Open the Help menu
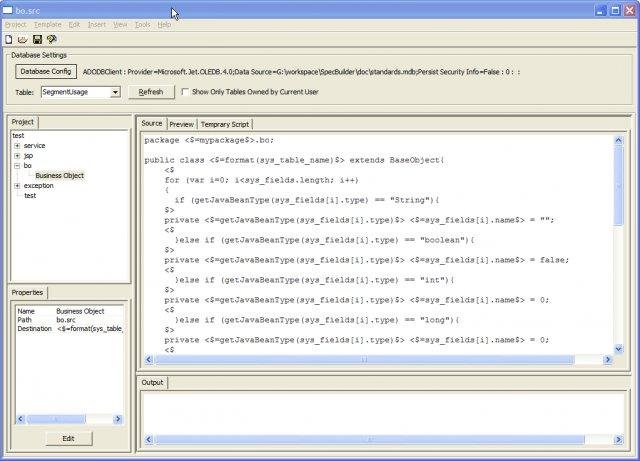The width and height of the screenshot is (640, 461). [164, 25]
